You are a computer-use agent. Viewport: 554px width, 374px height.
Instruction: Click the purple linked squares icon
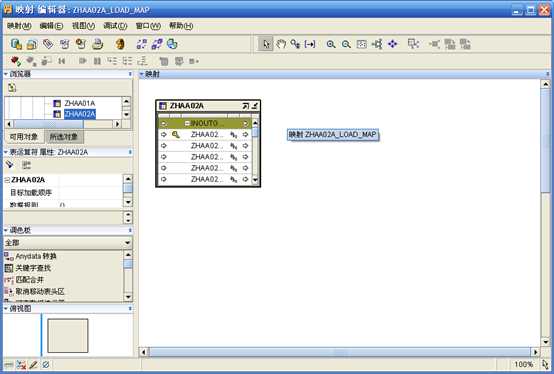coord(157,44)
